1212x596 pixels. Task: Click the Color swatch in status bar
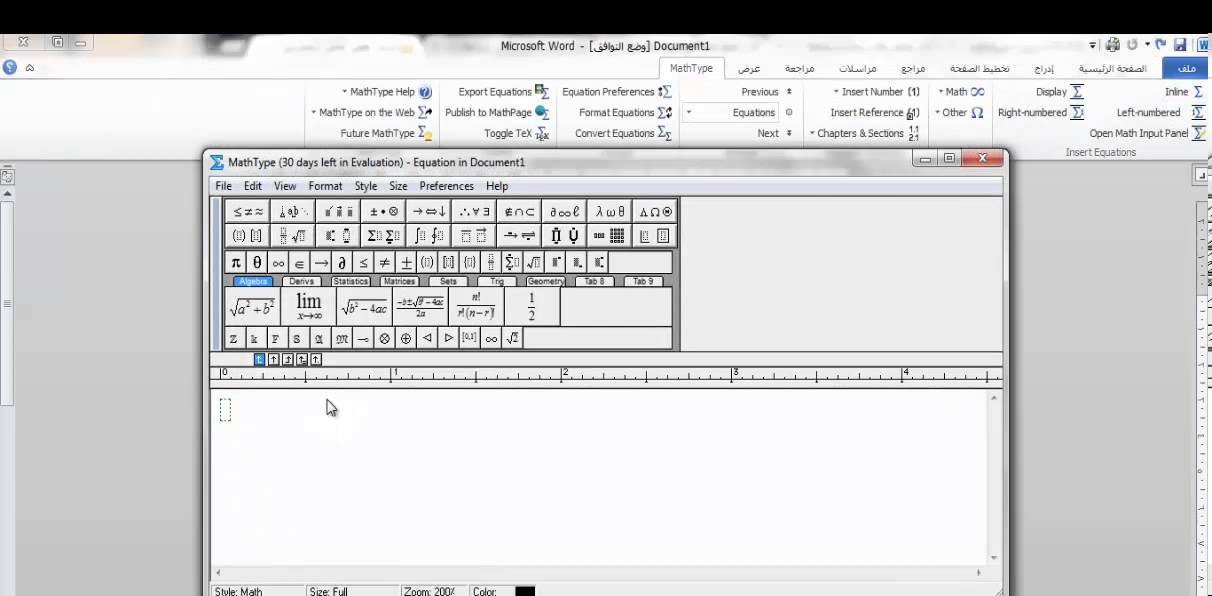click(x=525, y=591)
